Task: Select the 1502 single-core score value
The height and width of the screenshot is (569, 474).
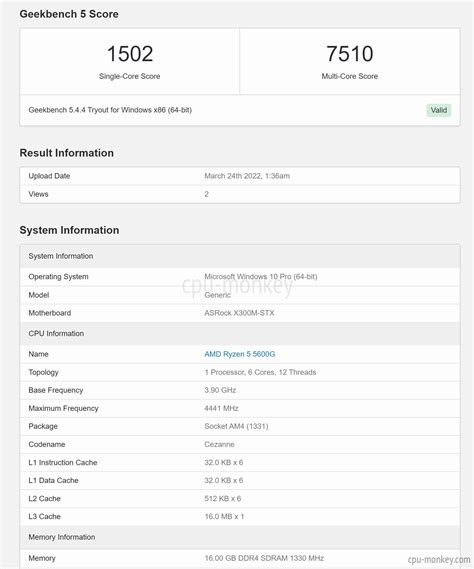Action: pos(130,54)
